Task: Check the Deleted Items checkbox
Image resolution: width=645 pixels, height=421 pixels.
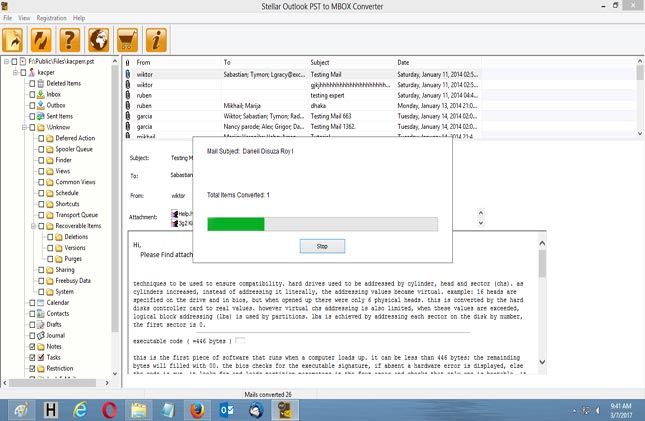Action: 32,84
